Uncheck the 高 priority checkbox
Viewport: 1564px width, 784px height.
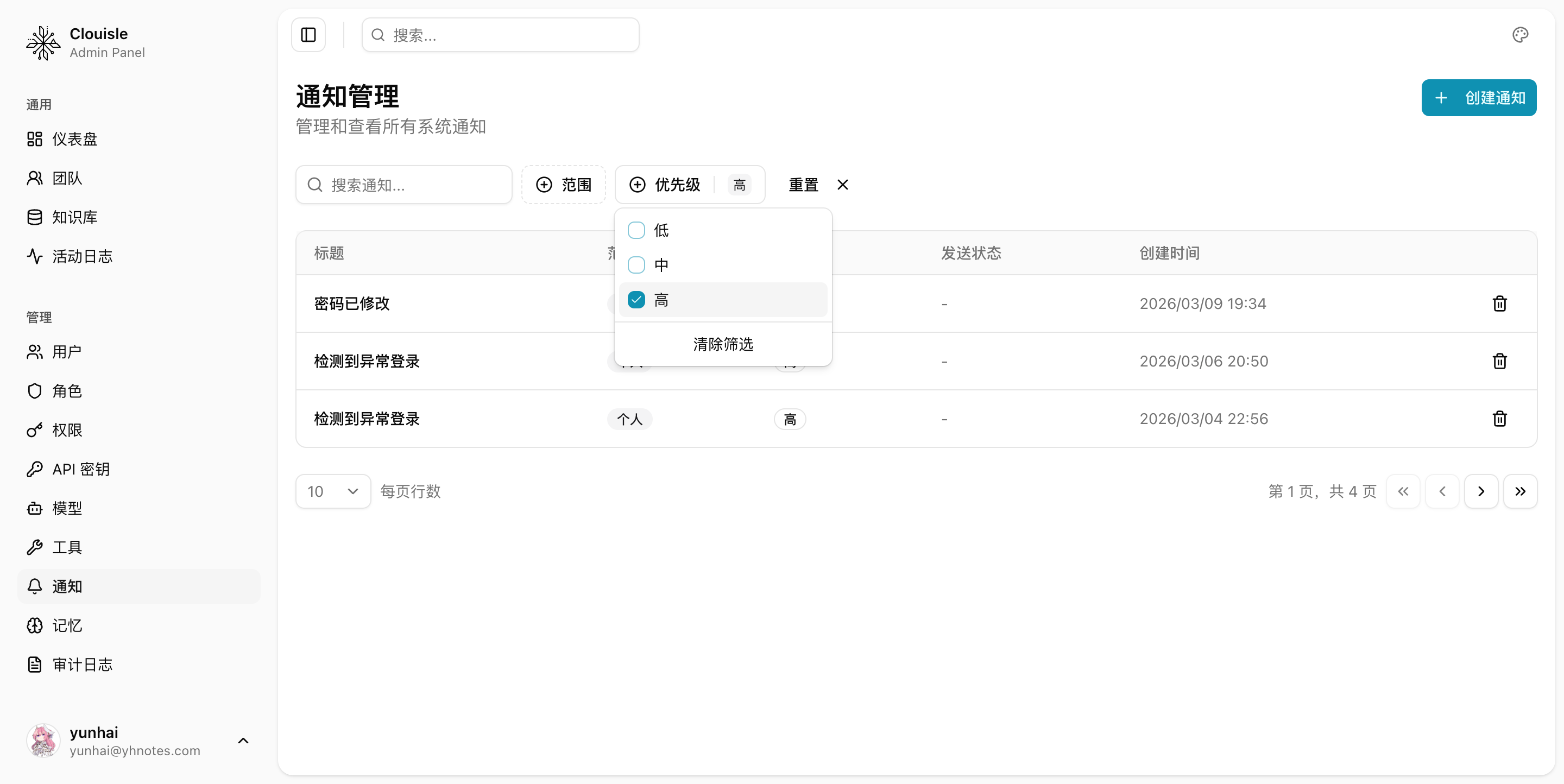636,300
